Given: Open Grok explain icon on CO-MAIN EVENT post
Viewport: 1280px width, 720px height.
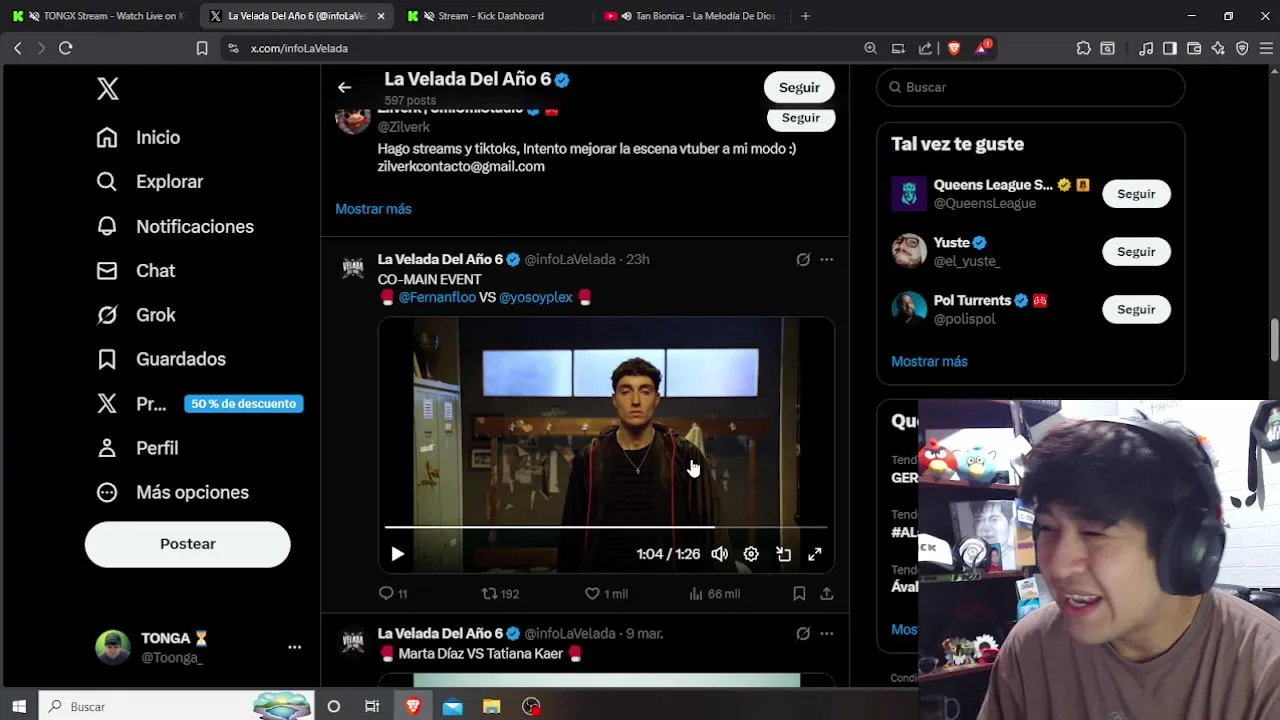Looking at the screenshot, I should 803,260.
